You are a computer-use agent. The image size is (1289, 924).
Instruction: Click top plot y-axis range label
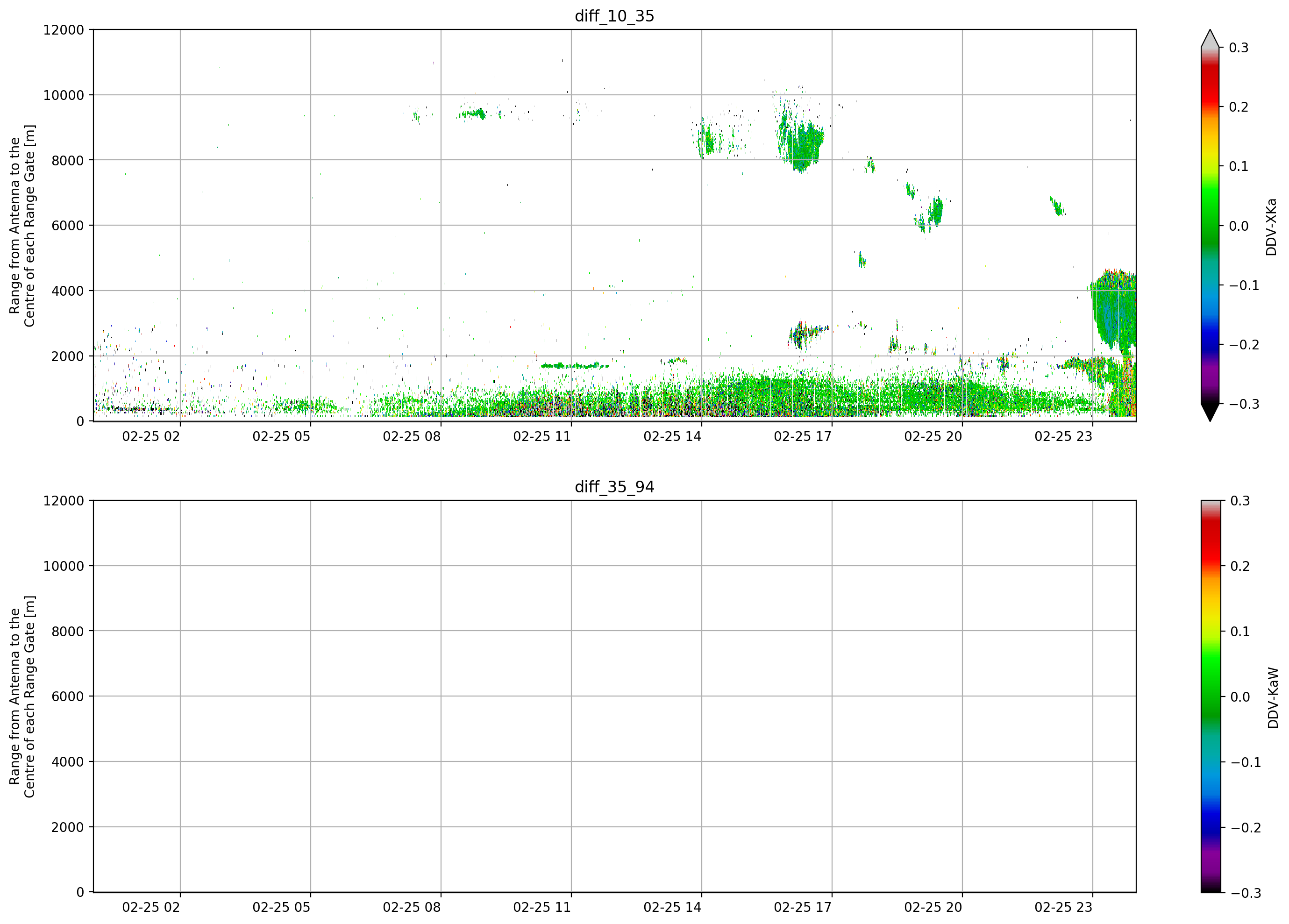22,226
